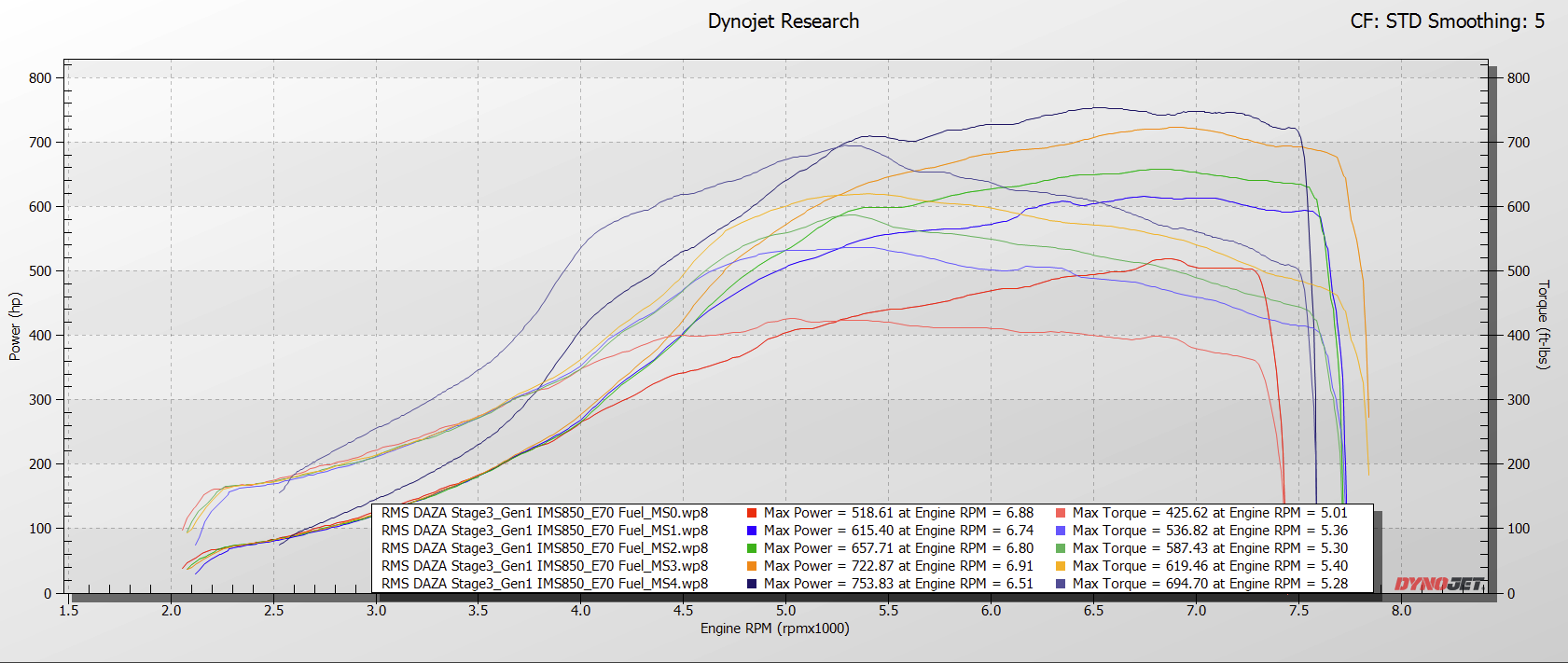Select the MS4.wp8 run file name

(x=545, y=584)
